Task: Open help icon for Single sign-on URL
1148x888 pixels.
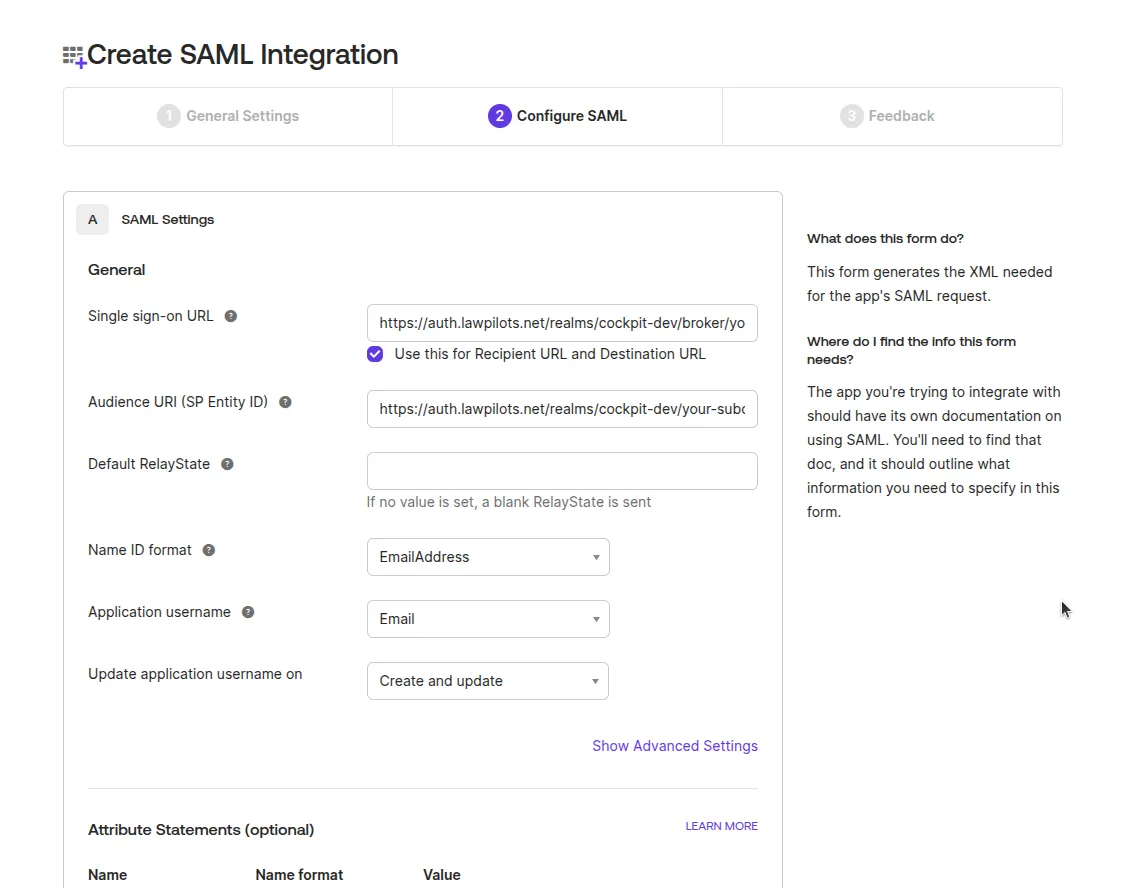Action: 231,316
